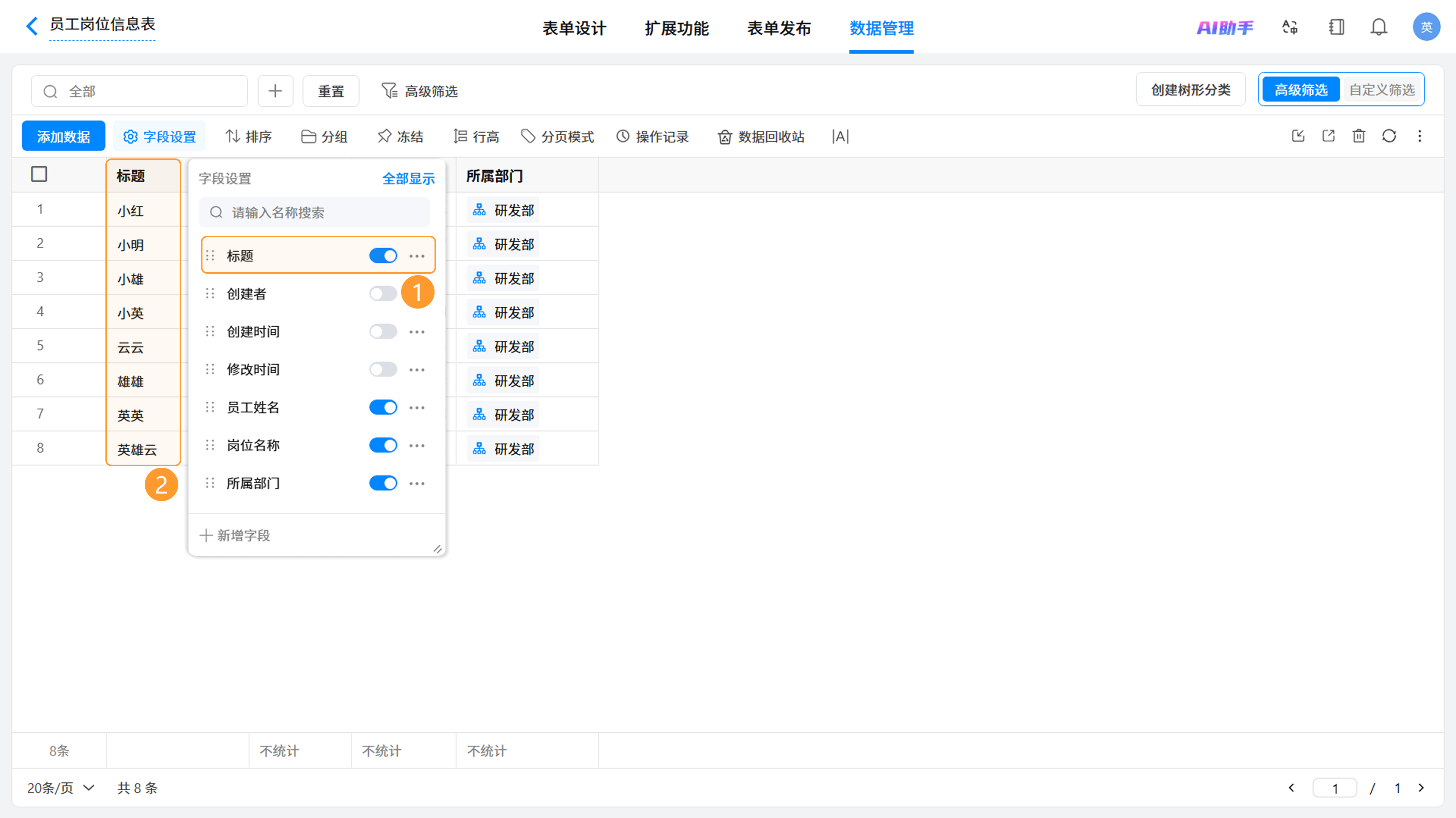Open more options for 员工姓名 field
The width and height of the screenshot is (1456, 818).
click(x=417, y=407)
